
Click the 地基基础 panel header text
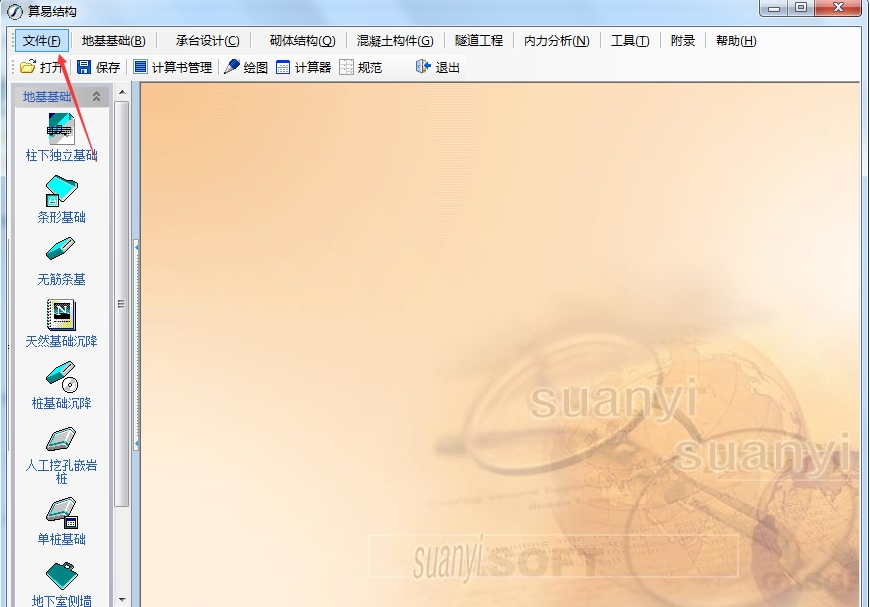coord(47,97)
